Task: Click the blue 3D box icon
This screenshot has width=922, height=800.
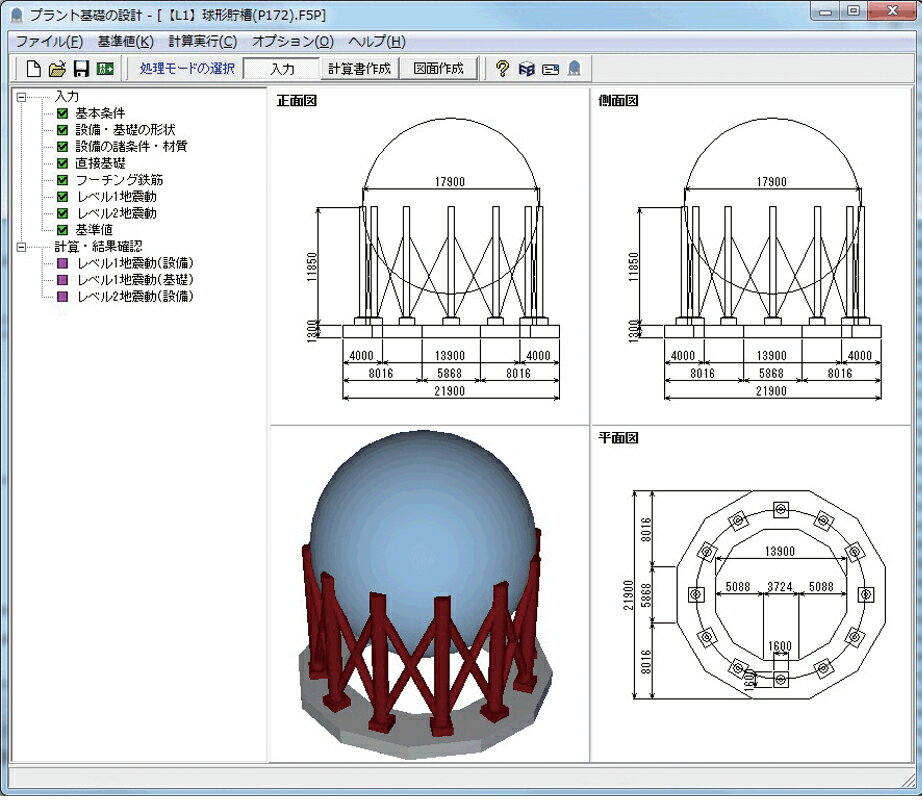Action: pyautogui.click(x=526, y=69)
